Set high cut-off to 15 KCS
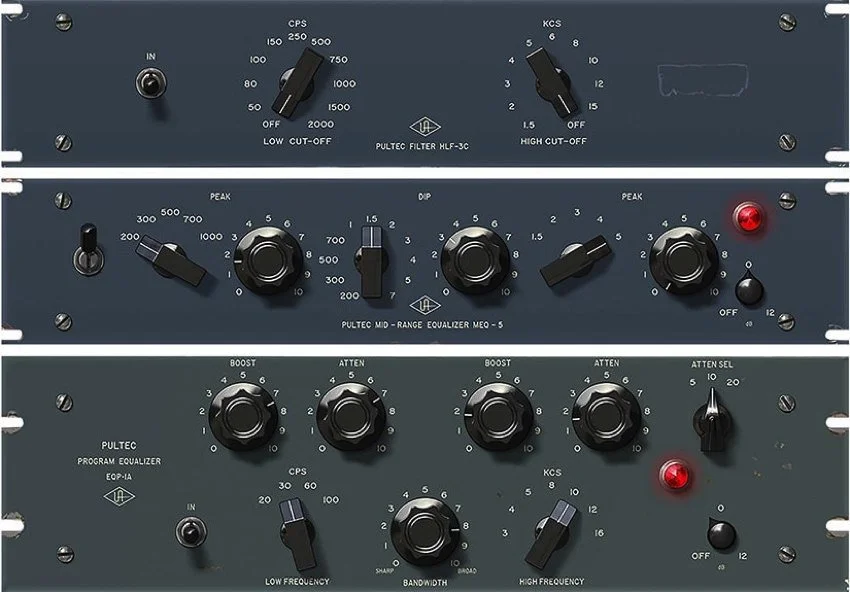The image size is (850, 592). pyautogui.click(x=593, y=106)
